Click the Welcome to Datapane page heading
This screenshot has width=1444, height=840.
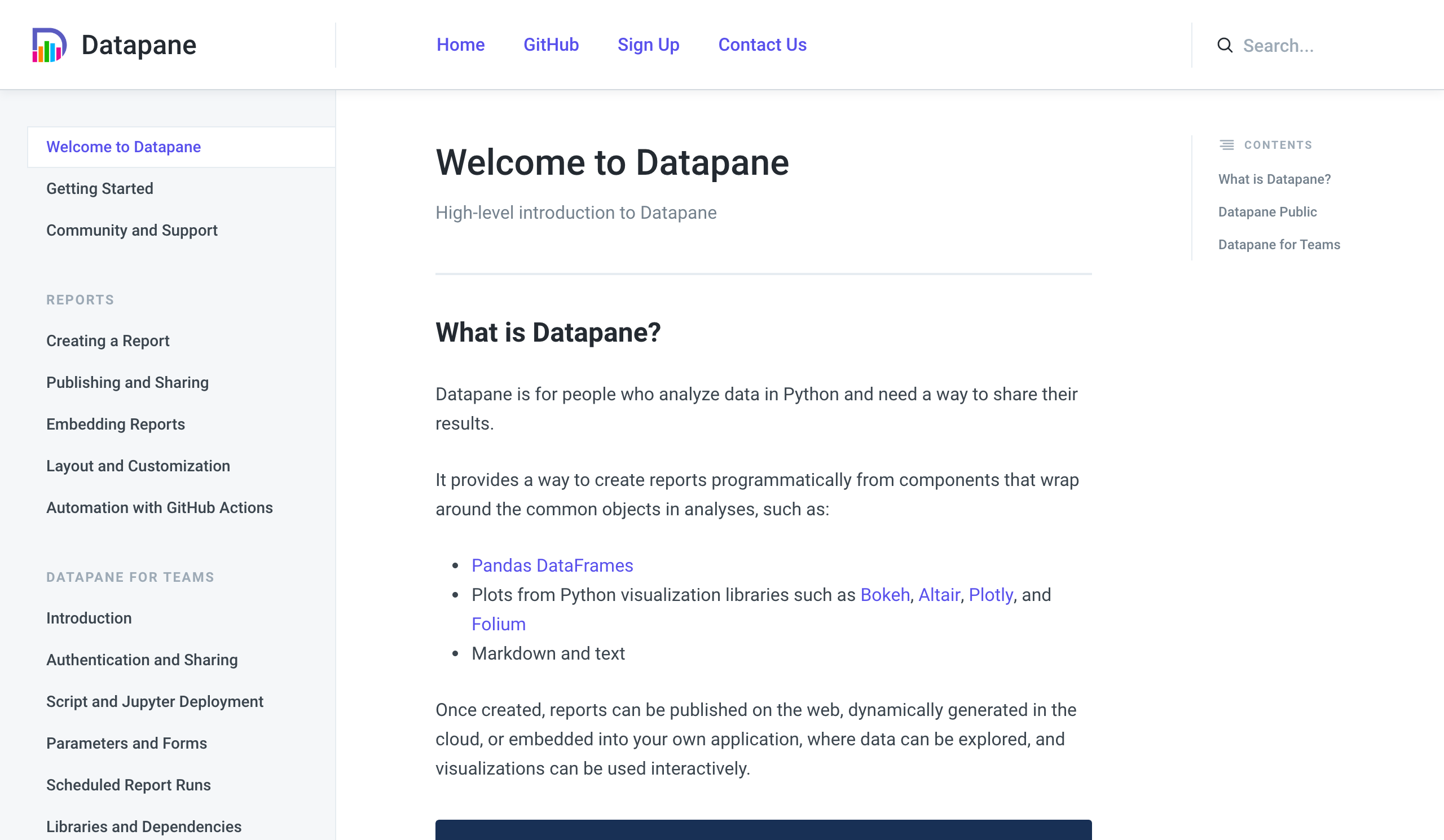[612, 162]
